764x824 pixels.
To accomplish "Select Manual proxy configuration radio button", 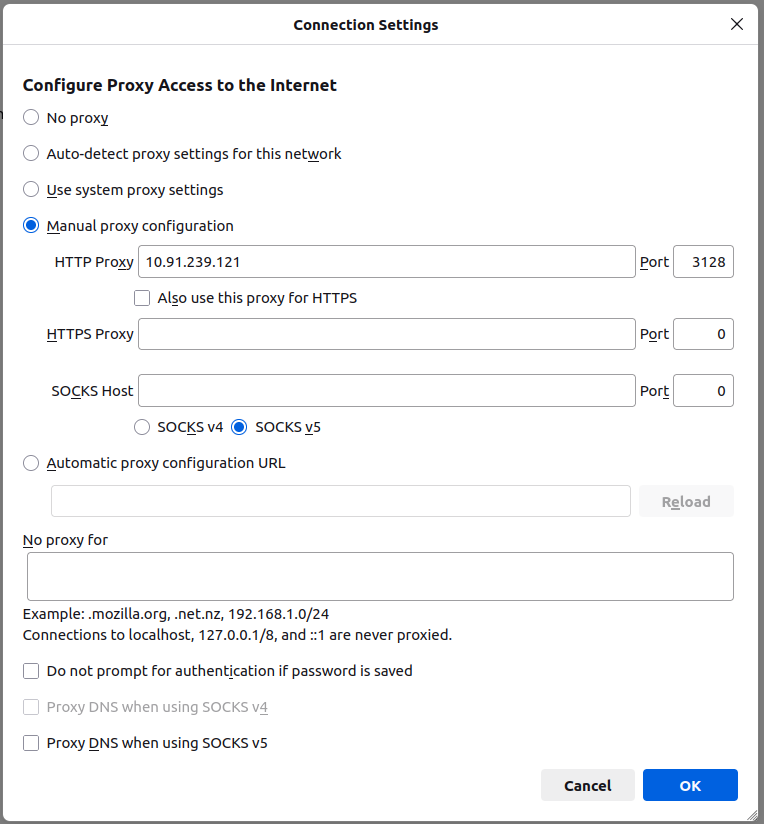I will tap(31, 226).
